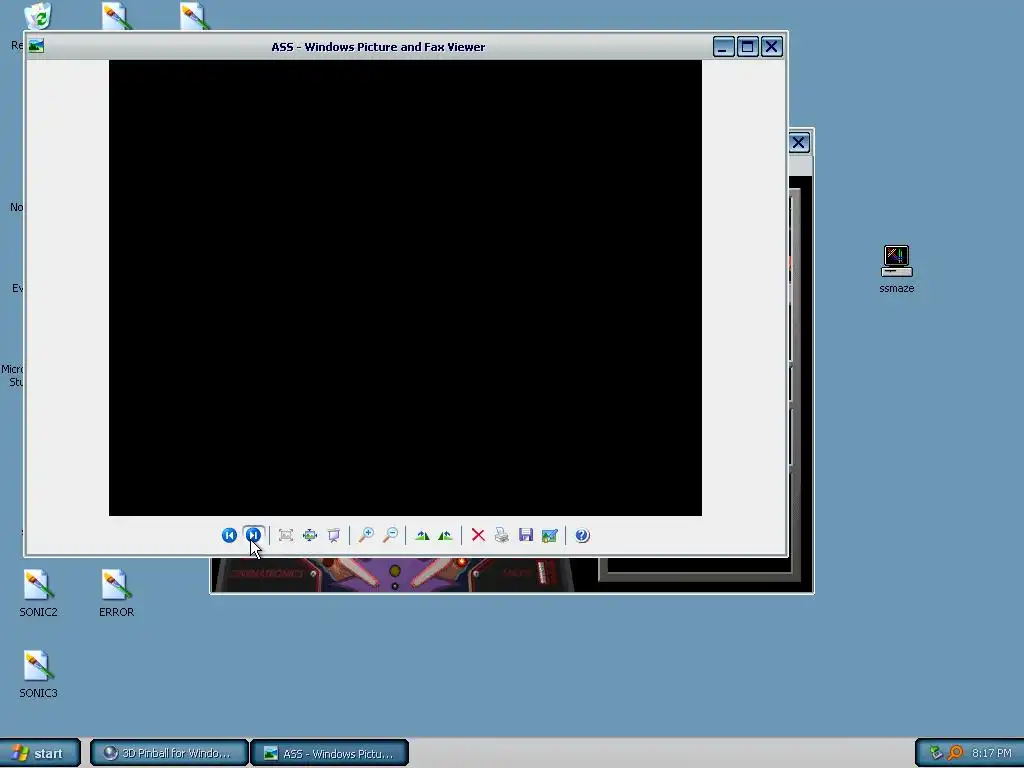Click the green tray icon beside the magnifier
The image size is (1024, 768).
coord(936,753)
